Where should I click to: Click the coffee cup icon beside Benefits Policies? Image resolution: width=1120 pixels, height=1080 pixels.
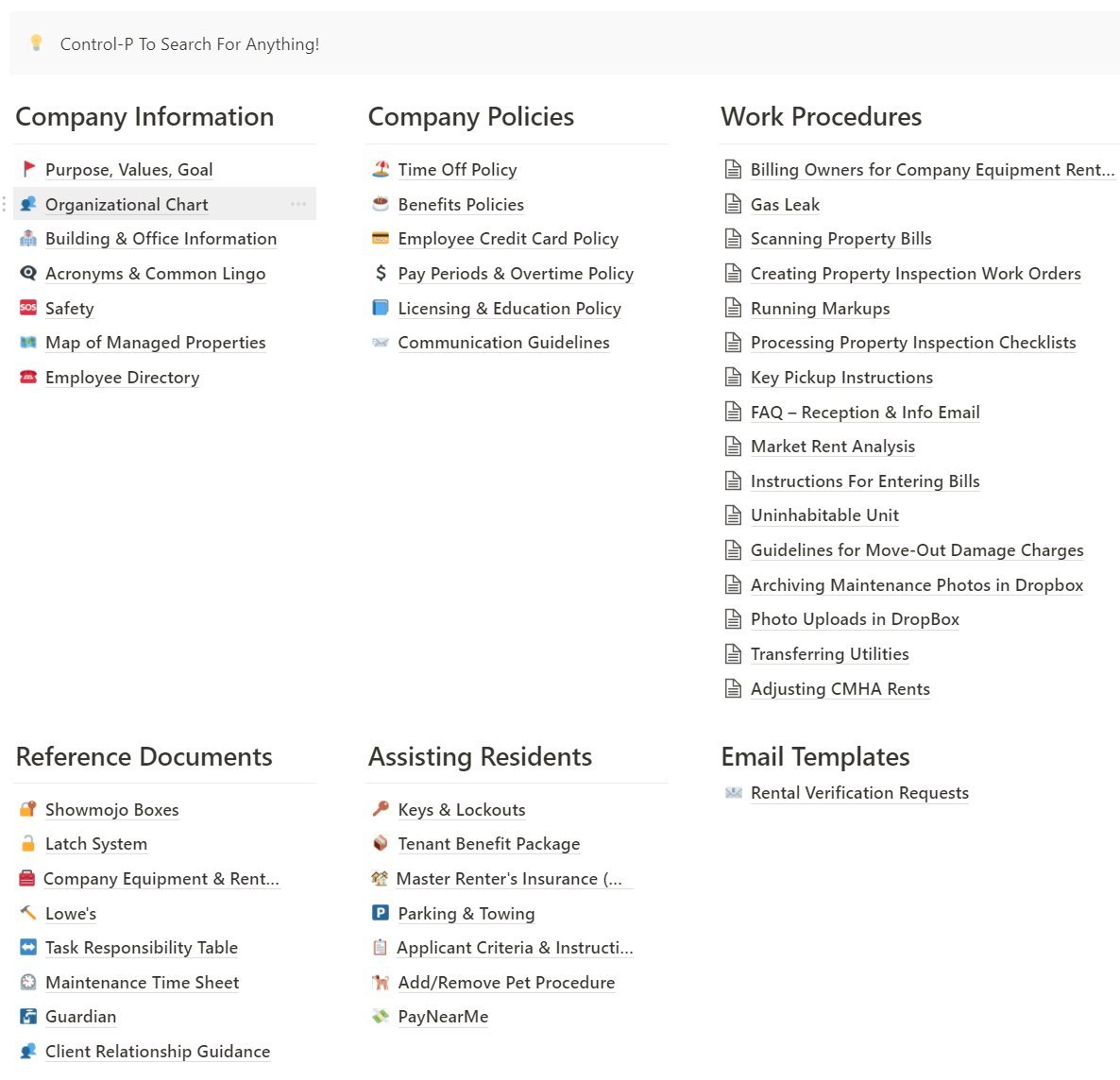381,204
